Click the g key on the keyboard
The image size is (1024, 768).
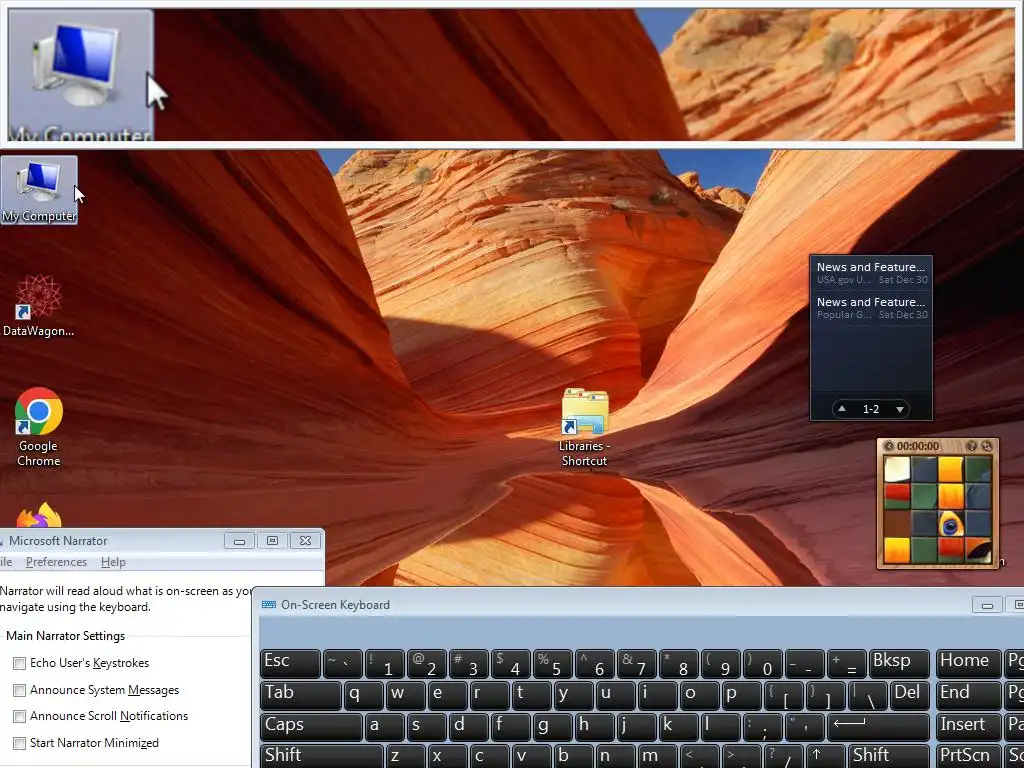click(552, 727)
